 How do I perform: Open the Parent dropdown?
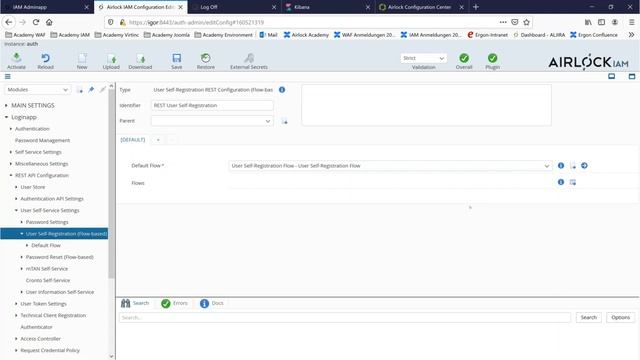pyautogui.click(x=212, y=121)
